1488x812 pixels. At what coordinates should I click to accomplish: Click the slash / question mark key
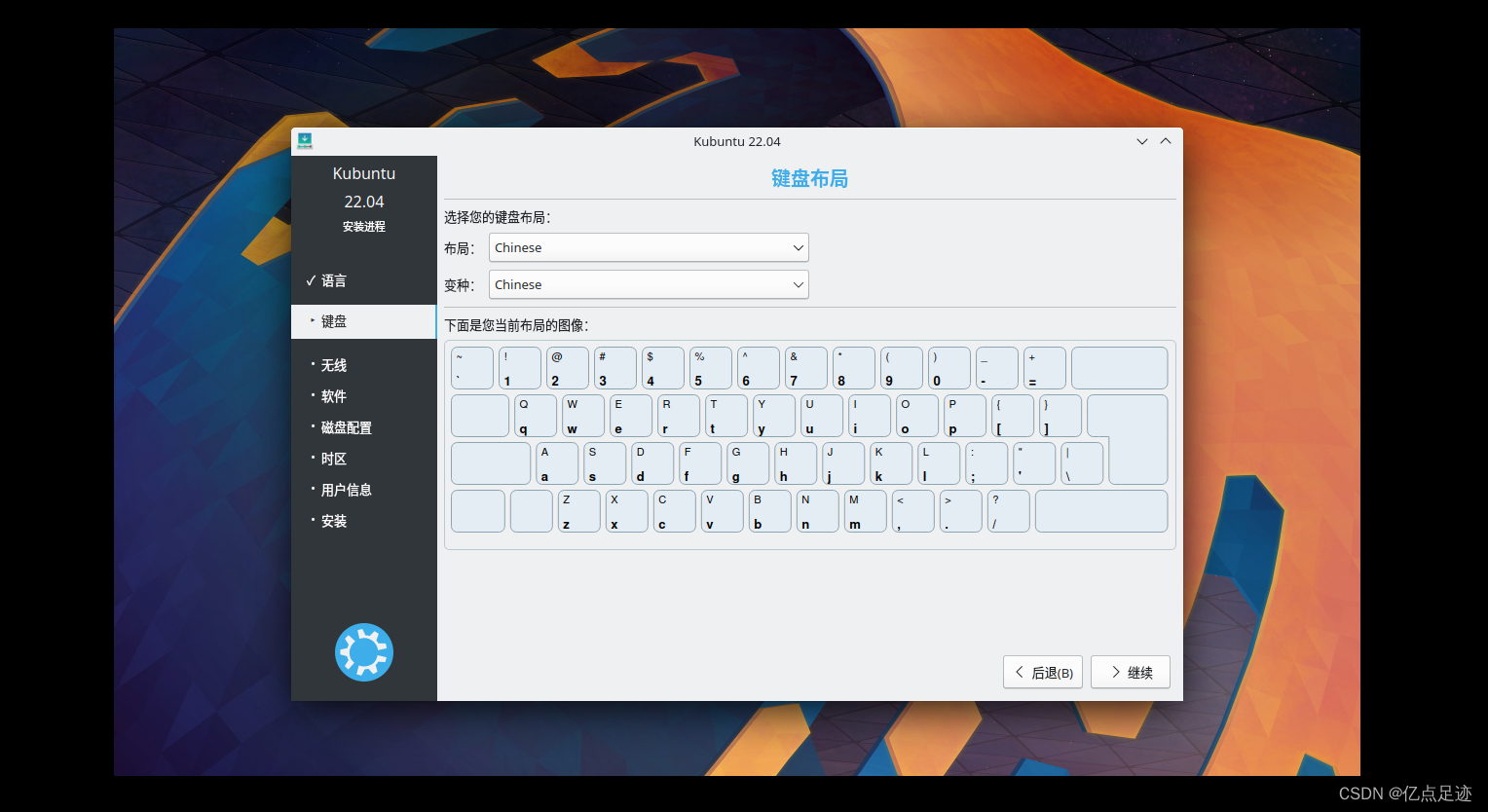(1009, 511)
